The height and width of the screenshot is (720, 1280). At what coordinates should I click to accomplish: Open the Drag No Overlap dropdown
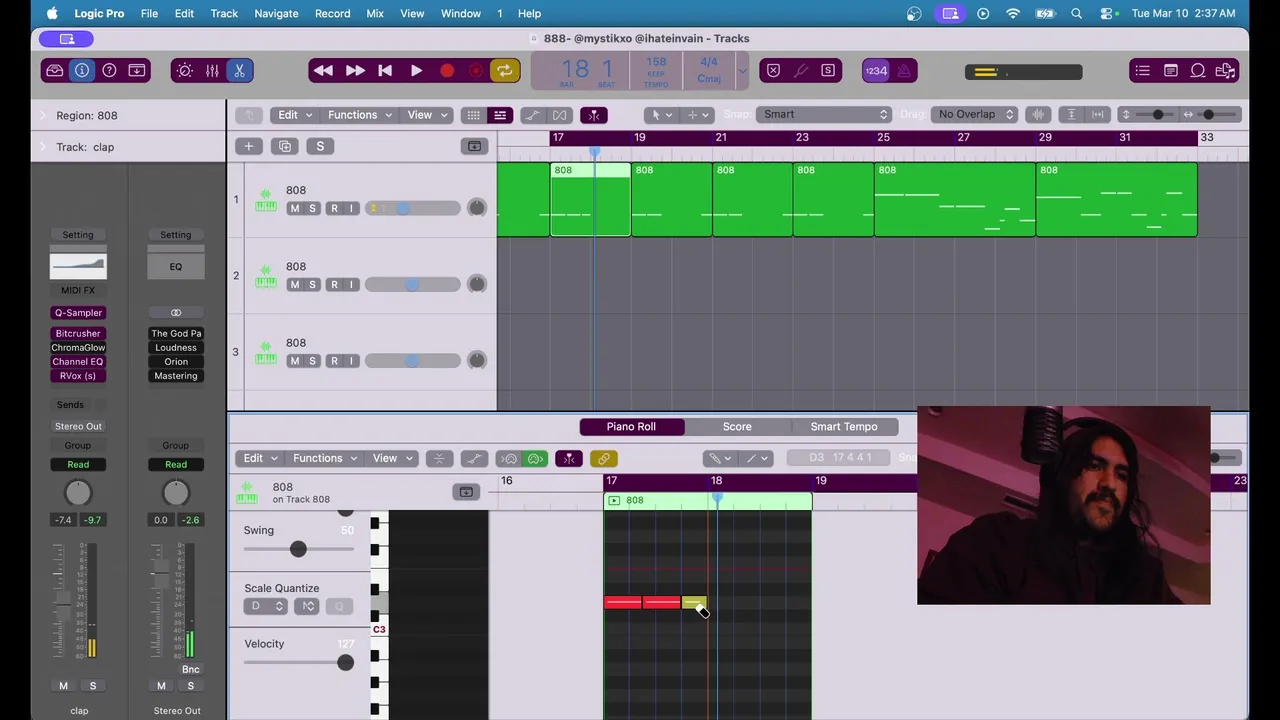tap(975, 114)
